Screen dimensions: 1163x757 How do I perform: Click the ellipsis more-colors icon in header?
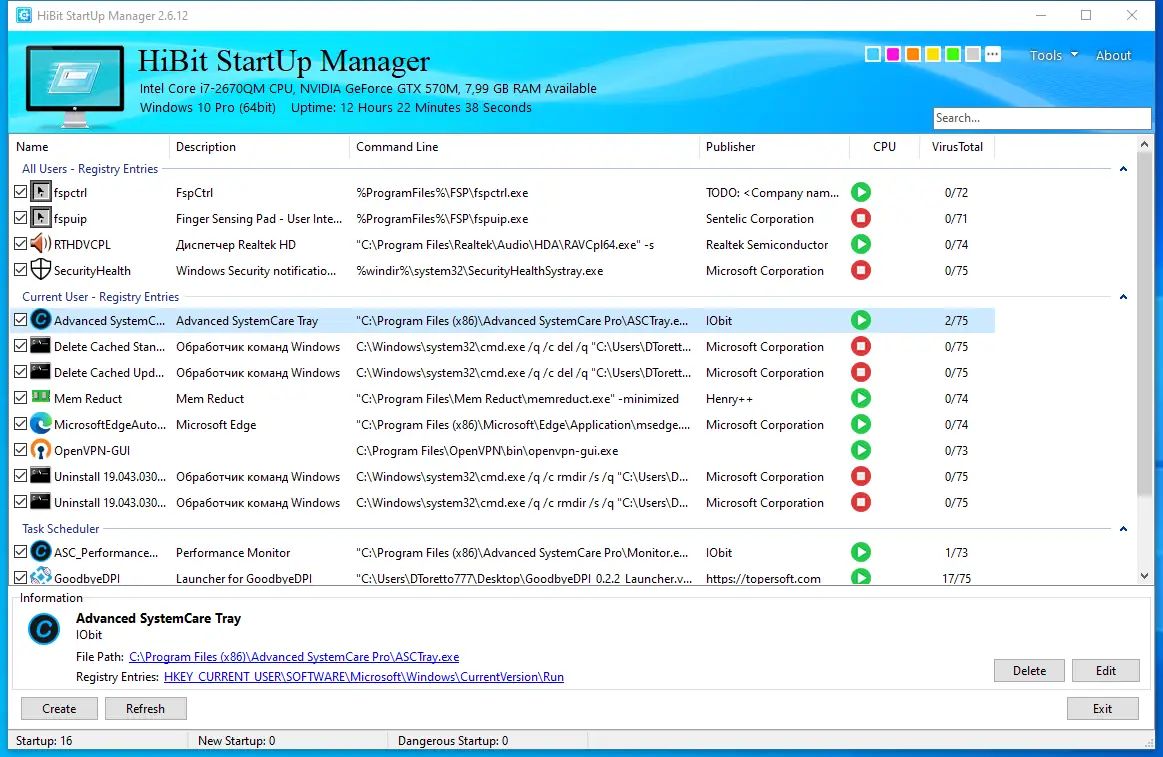992,54
